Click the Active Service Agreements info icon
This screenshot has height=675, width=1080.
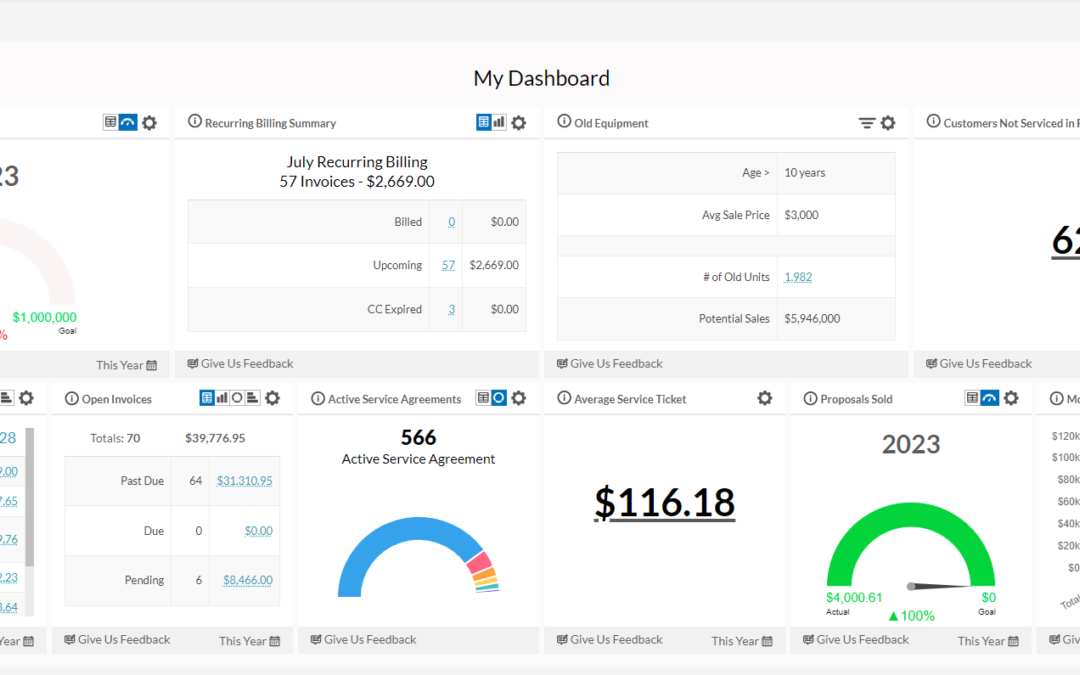[x=316, y=398]
